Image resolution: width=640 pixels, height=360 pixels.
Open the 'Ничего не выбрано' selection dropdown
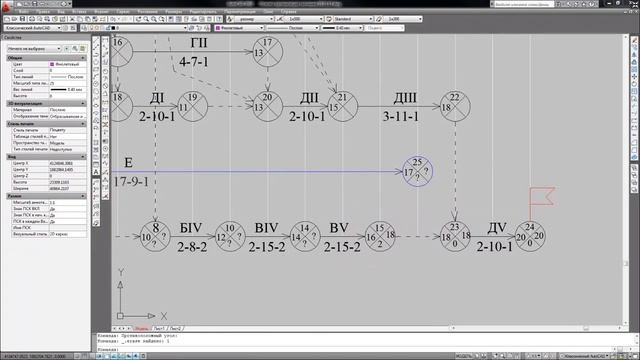click(34, 49)
